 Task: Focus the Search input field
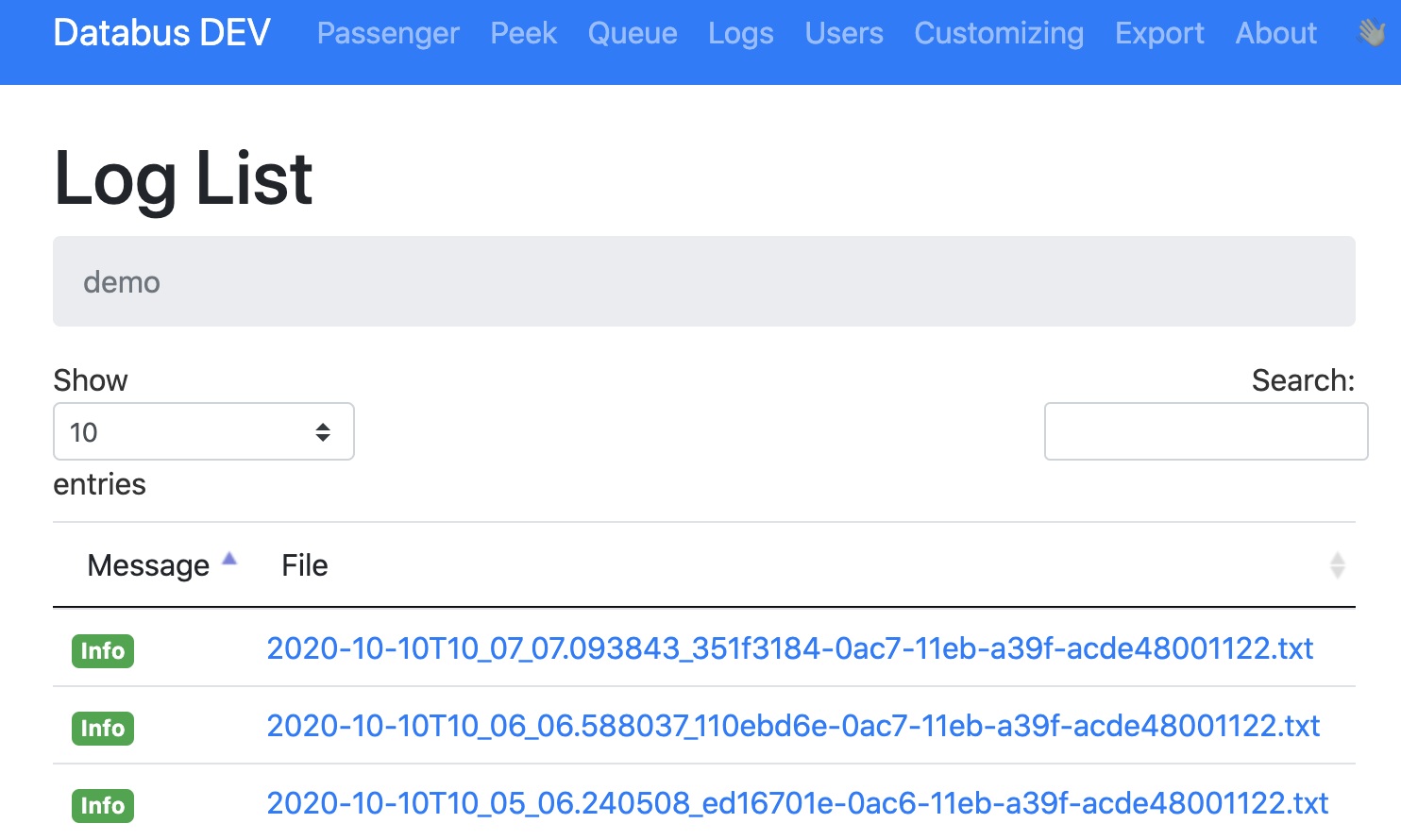(1206, 431)
